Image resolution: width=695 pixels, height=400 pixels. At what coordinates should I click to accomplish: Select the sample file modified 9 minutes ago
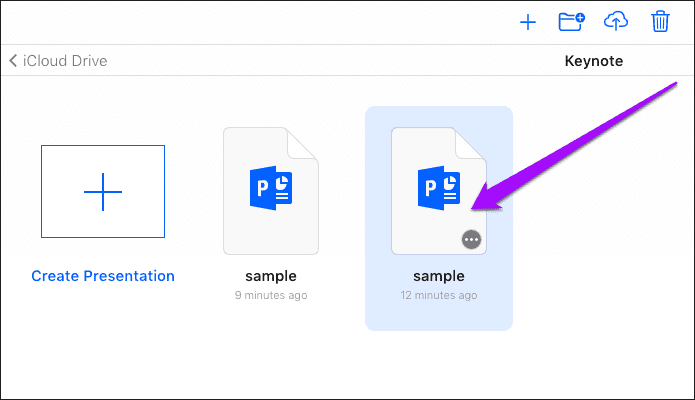click(271, 191)
